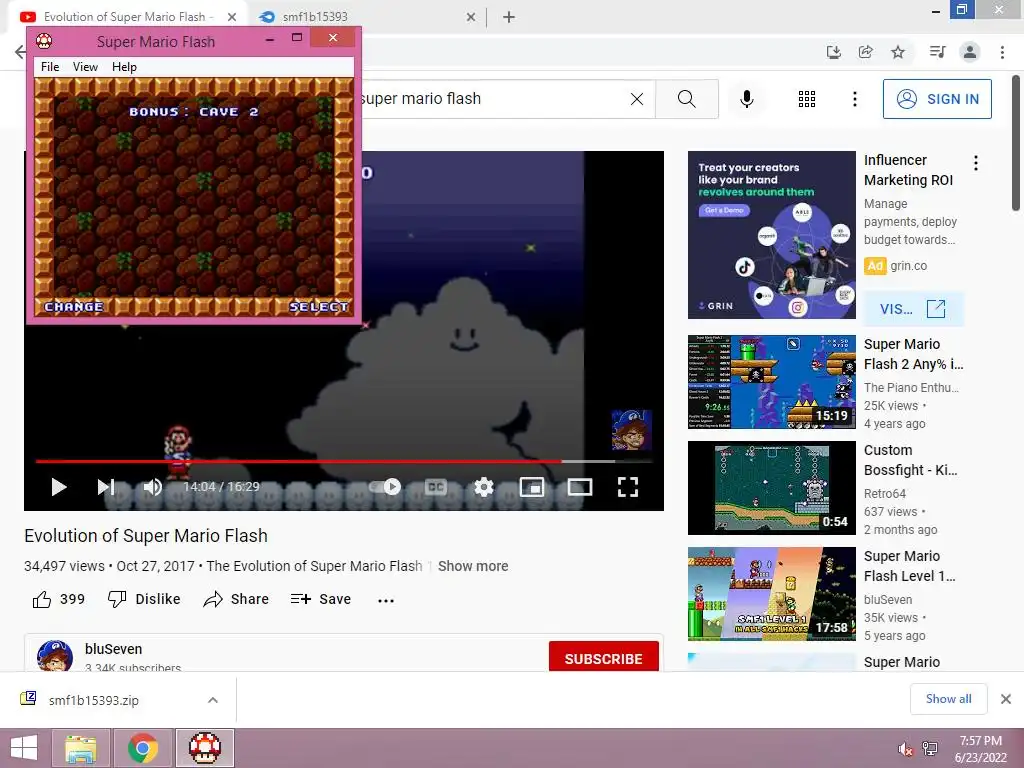Save the video to a playlist
The image size is (1024, 768).
click(321, 599)
